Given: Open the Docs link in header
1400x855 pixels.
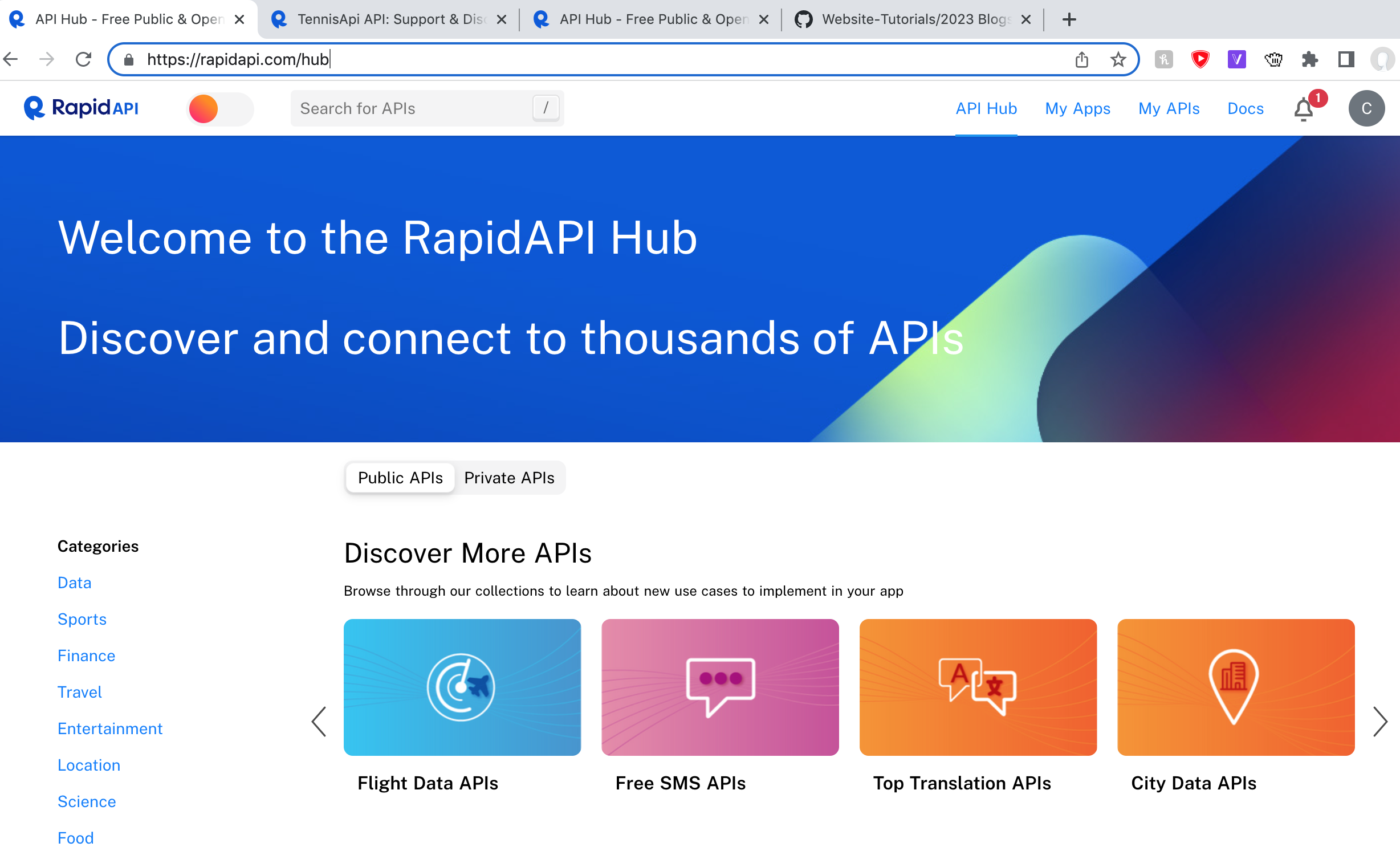Looking at the screenshot, I should point(1245,108).
